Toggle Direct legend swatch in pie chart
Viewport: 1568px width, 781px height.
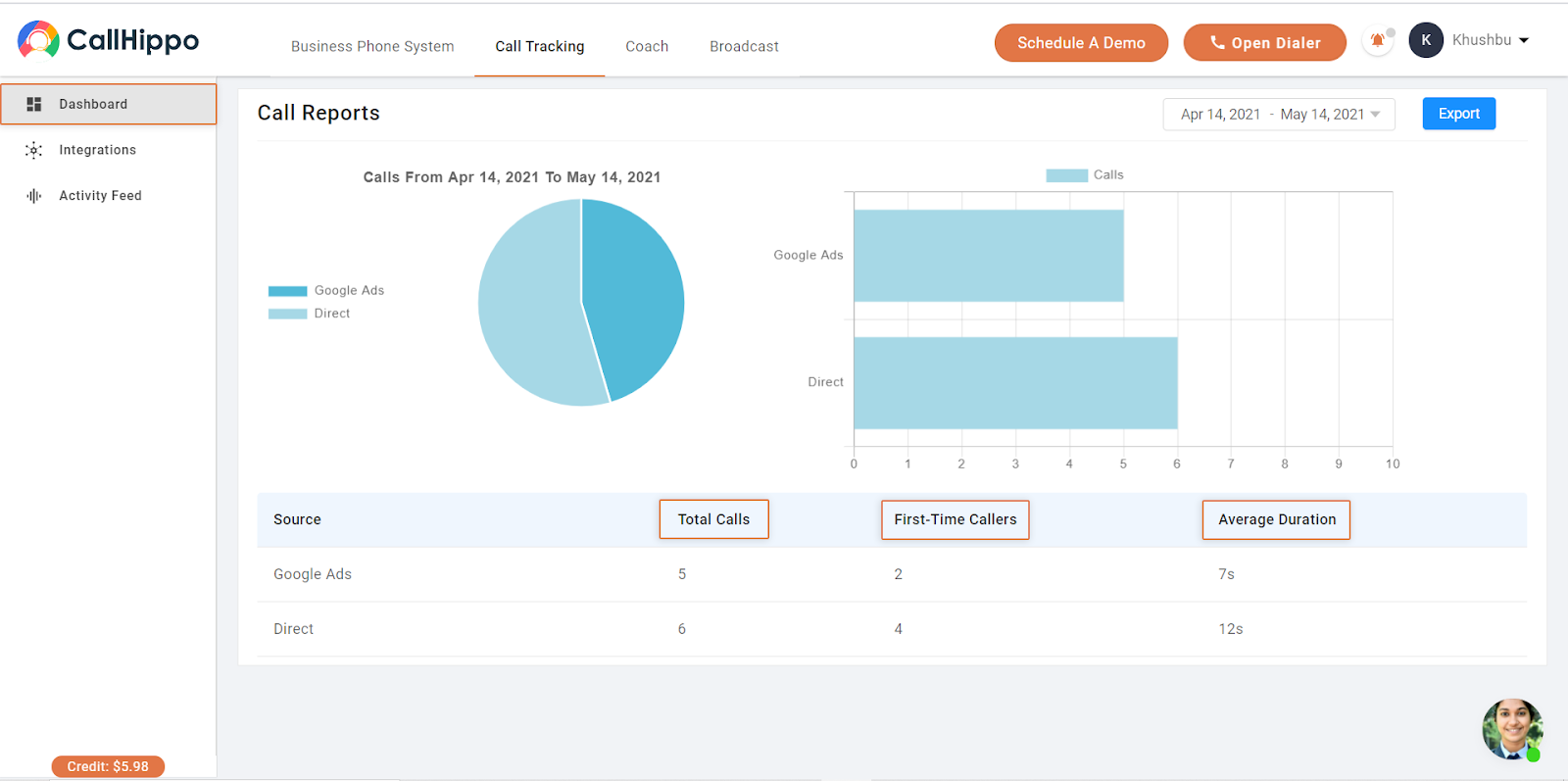point(288,314)
